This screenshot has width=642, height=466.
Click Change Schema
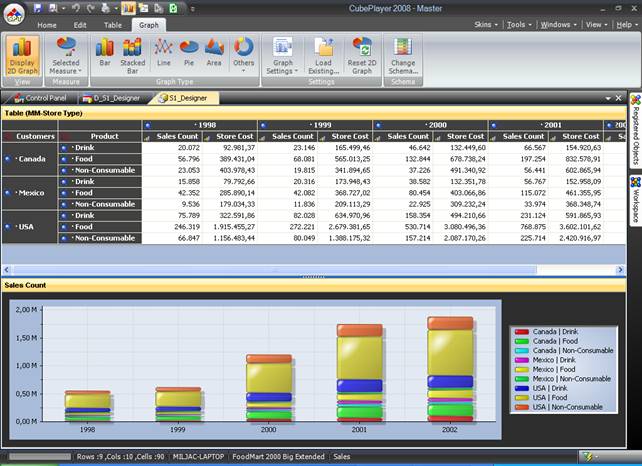(403, 56)
